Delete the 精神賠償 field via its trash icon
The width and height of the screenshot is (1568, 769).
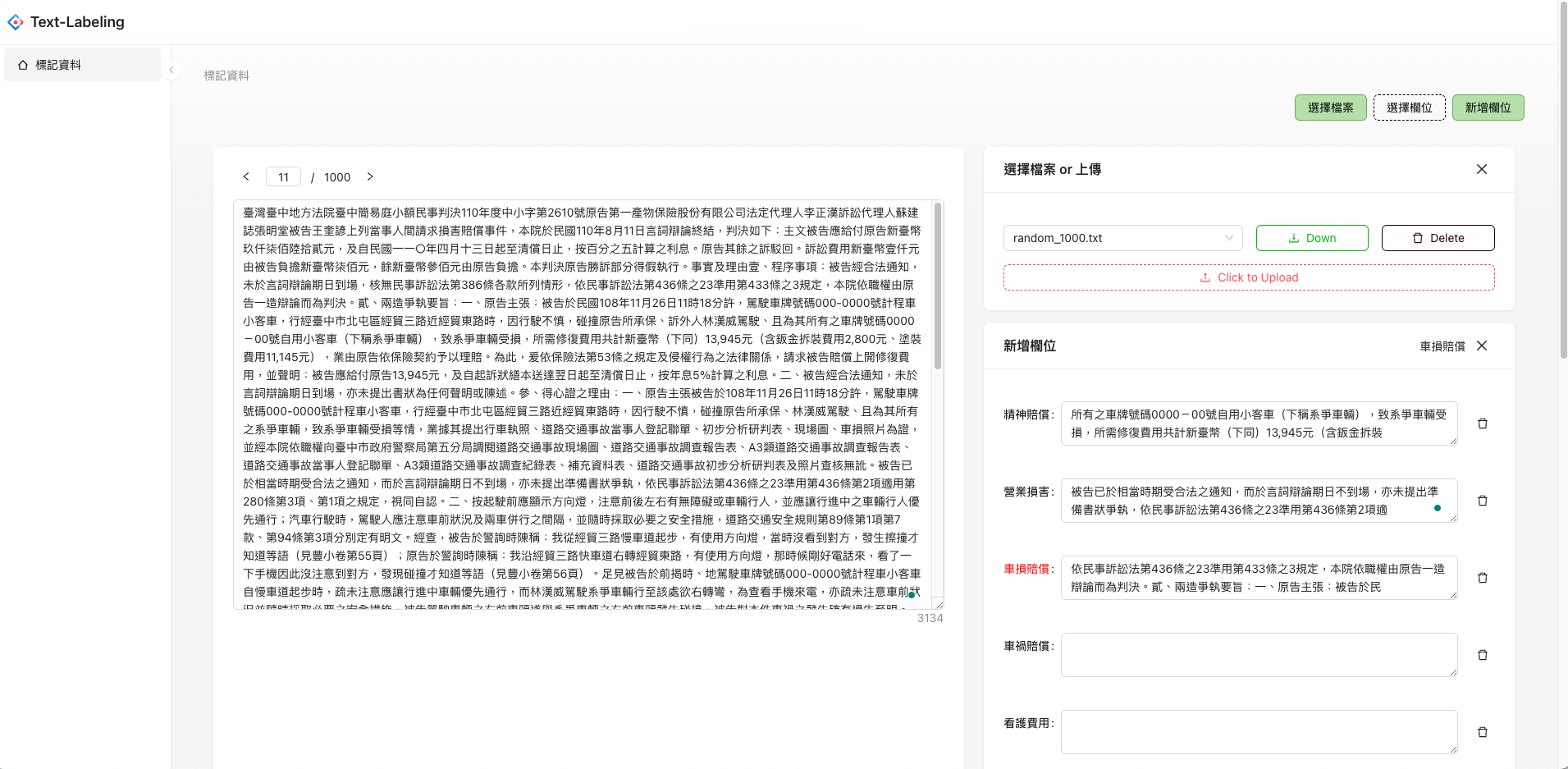[x=1482, y=423]
